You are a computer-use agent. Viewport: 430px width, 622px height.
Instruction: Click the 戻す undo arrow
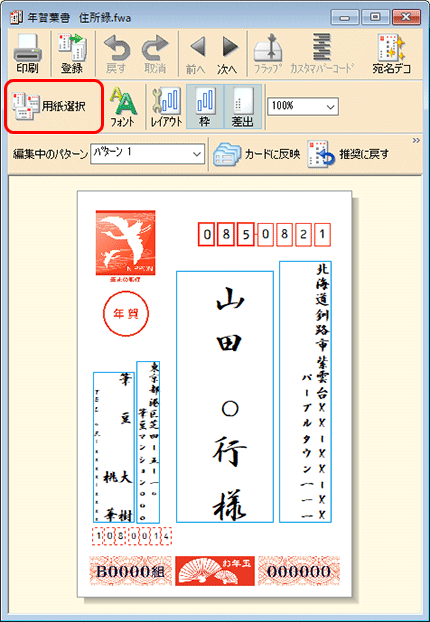pos(116,55)
